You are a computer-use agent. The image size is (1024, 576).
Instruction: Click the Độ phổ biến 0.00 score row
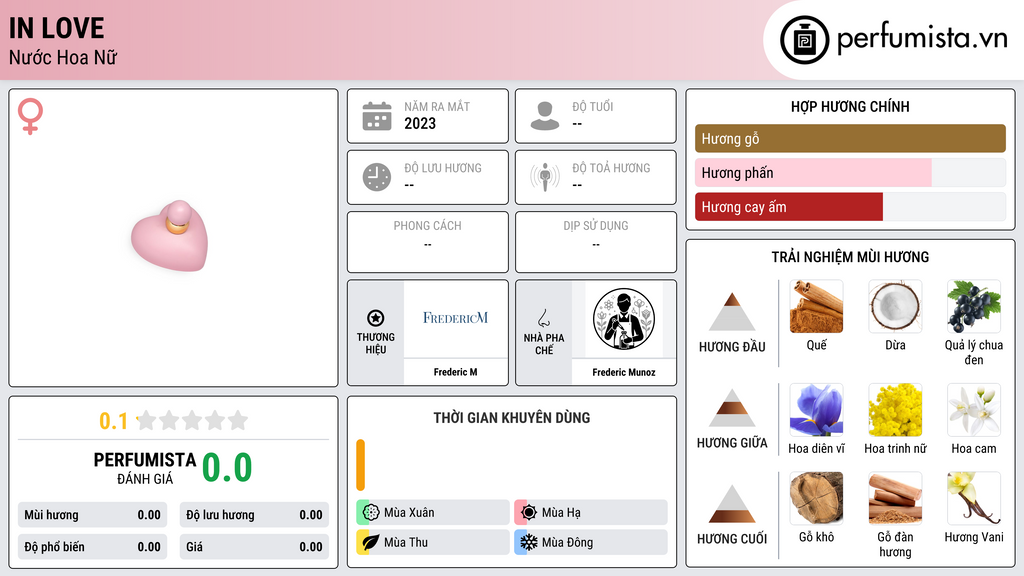click(x=92, y=547)
